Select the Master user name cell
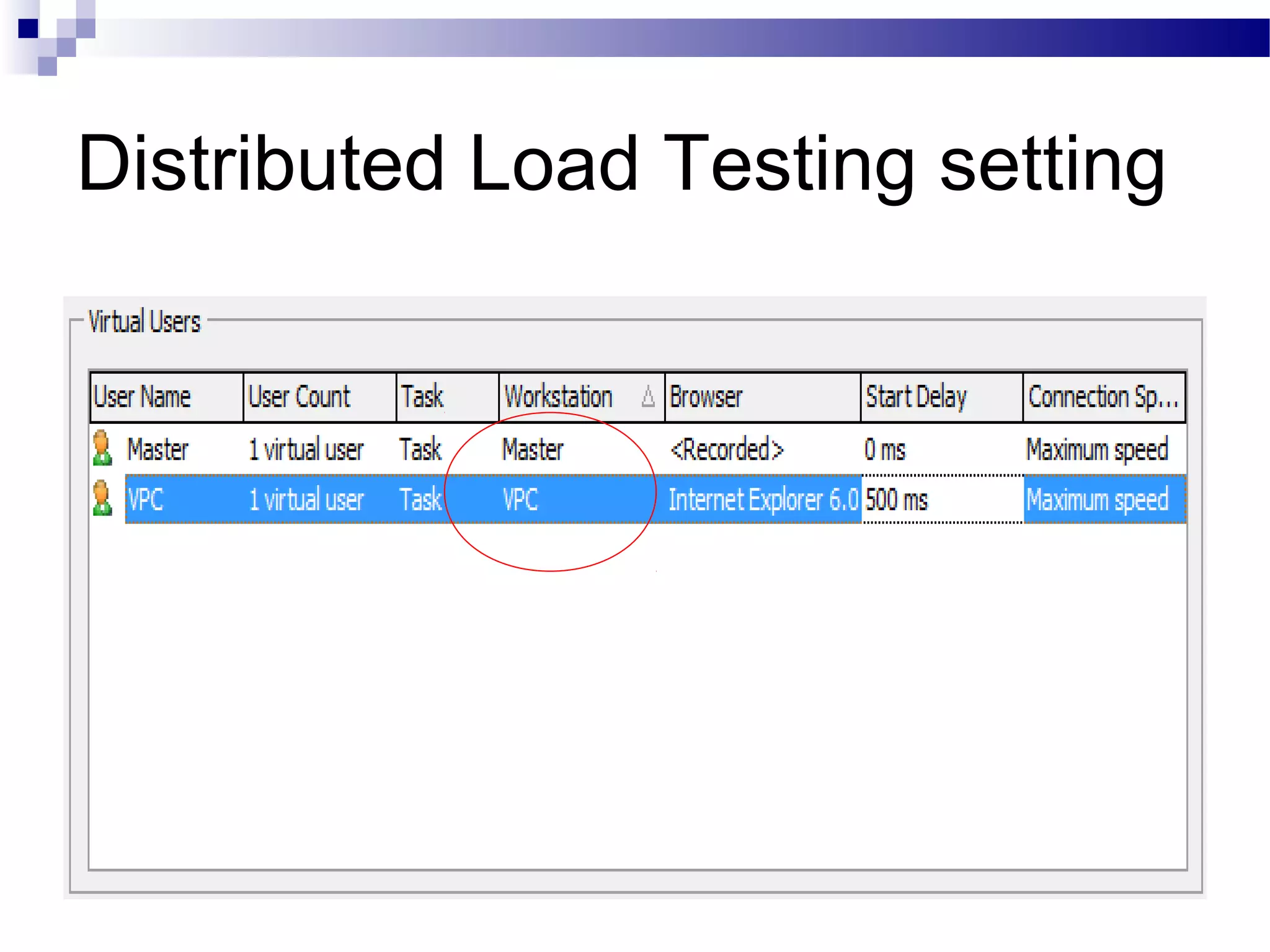 pos(158,449)
